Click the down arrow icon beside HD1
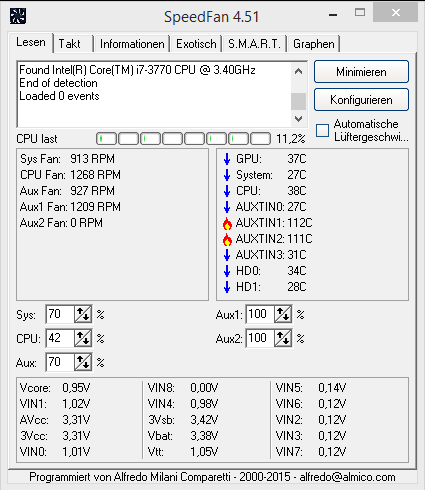 (x=227, y=287)
